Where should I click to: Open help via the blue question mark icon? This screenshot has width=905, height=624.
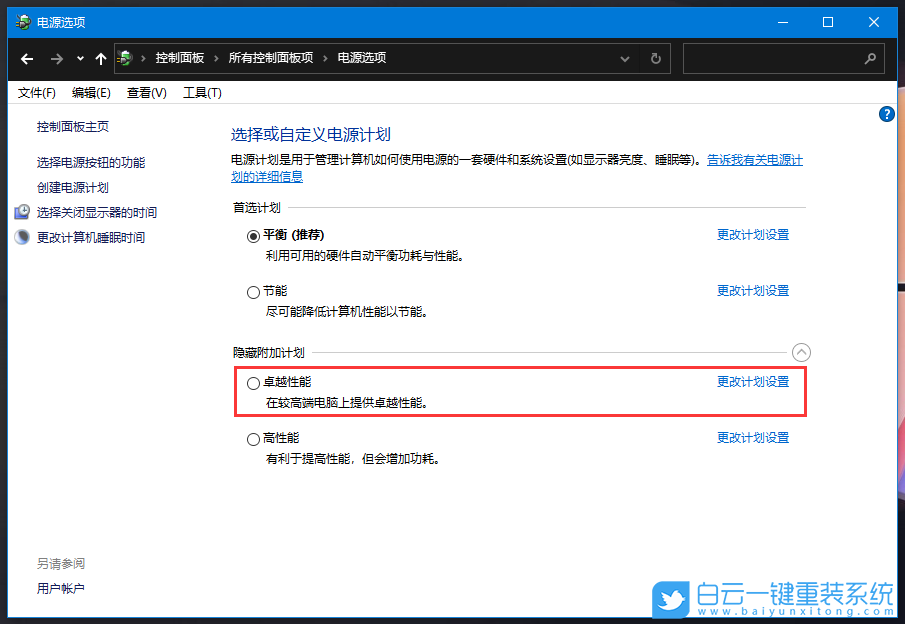pos(886,114)
